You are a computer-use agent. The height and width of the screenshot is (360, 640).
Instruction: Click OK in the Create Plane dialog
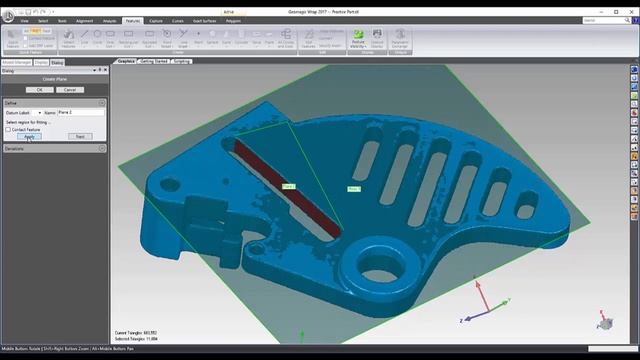40,89
